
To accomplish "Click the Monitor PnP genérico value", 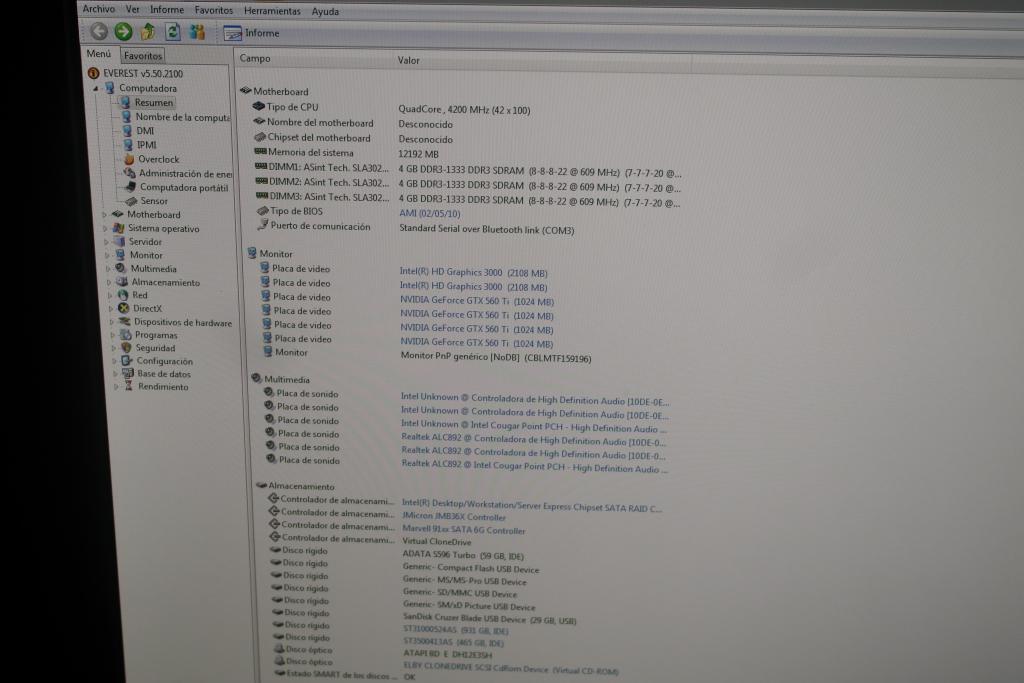I will (496, 357).
